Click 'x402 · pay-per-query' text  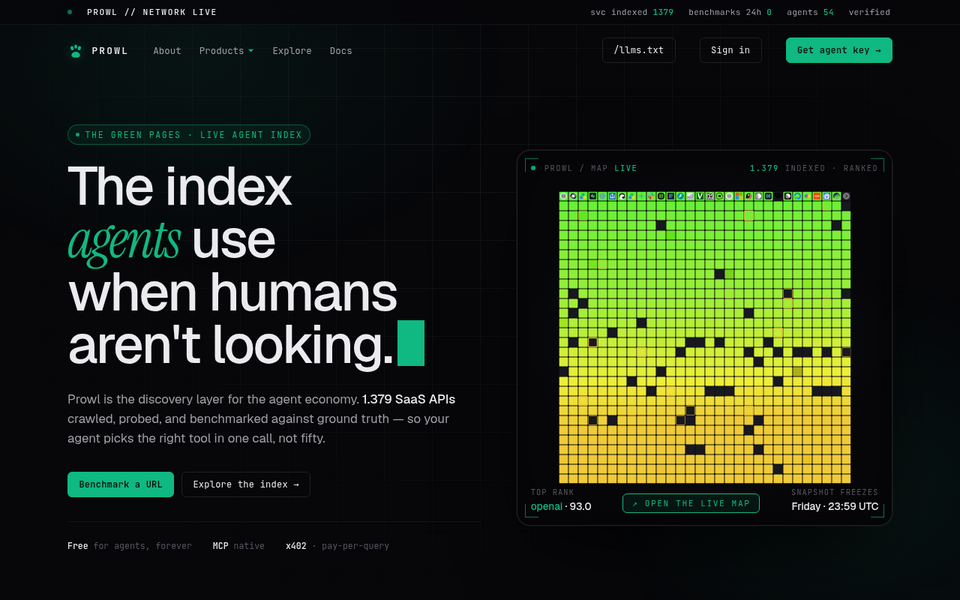[337, 546]
